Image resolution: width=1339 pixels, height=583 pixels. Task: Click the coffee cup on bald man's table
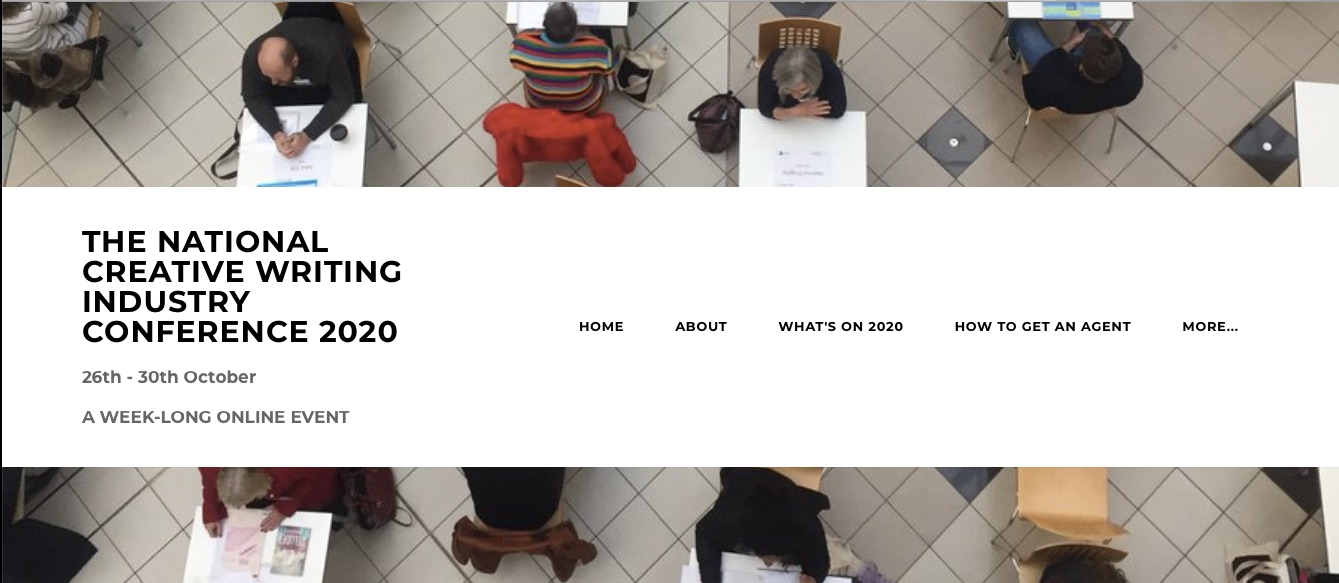pyautogui.click(x=338, y=133)
